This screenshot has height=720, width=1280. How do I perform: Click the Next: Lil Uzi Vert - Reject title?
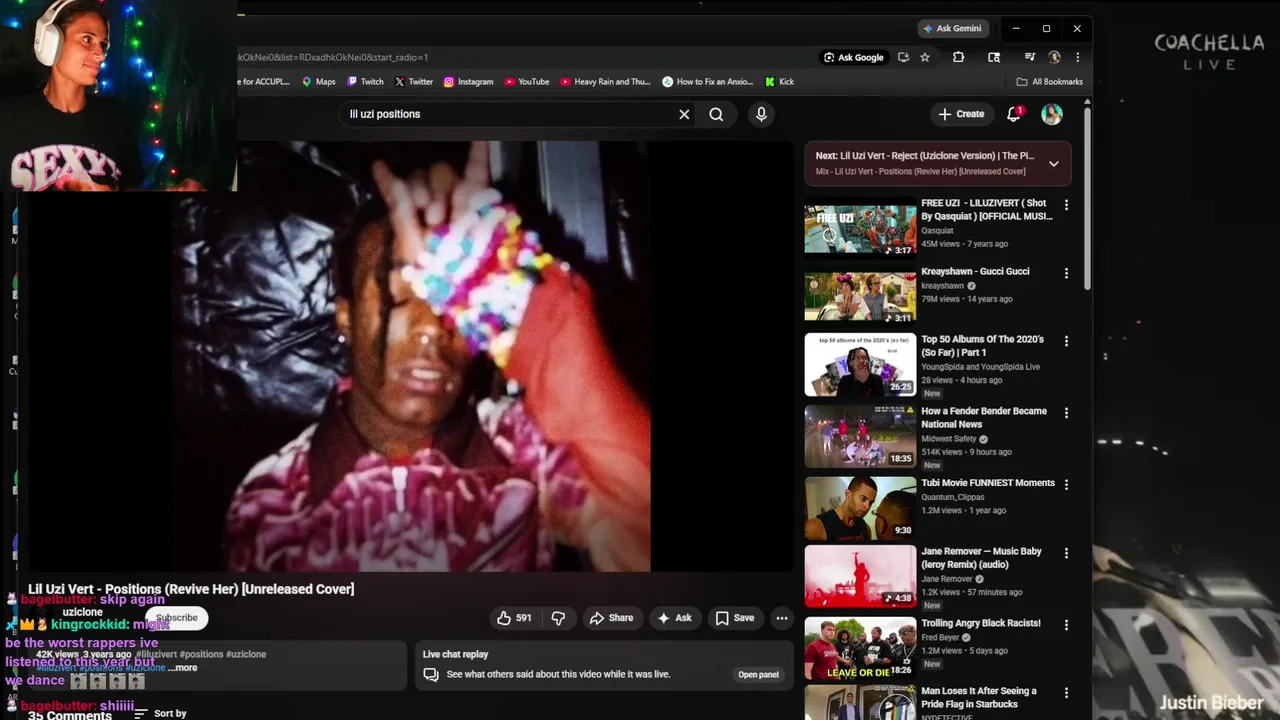click(x=925, y=156)
